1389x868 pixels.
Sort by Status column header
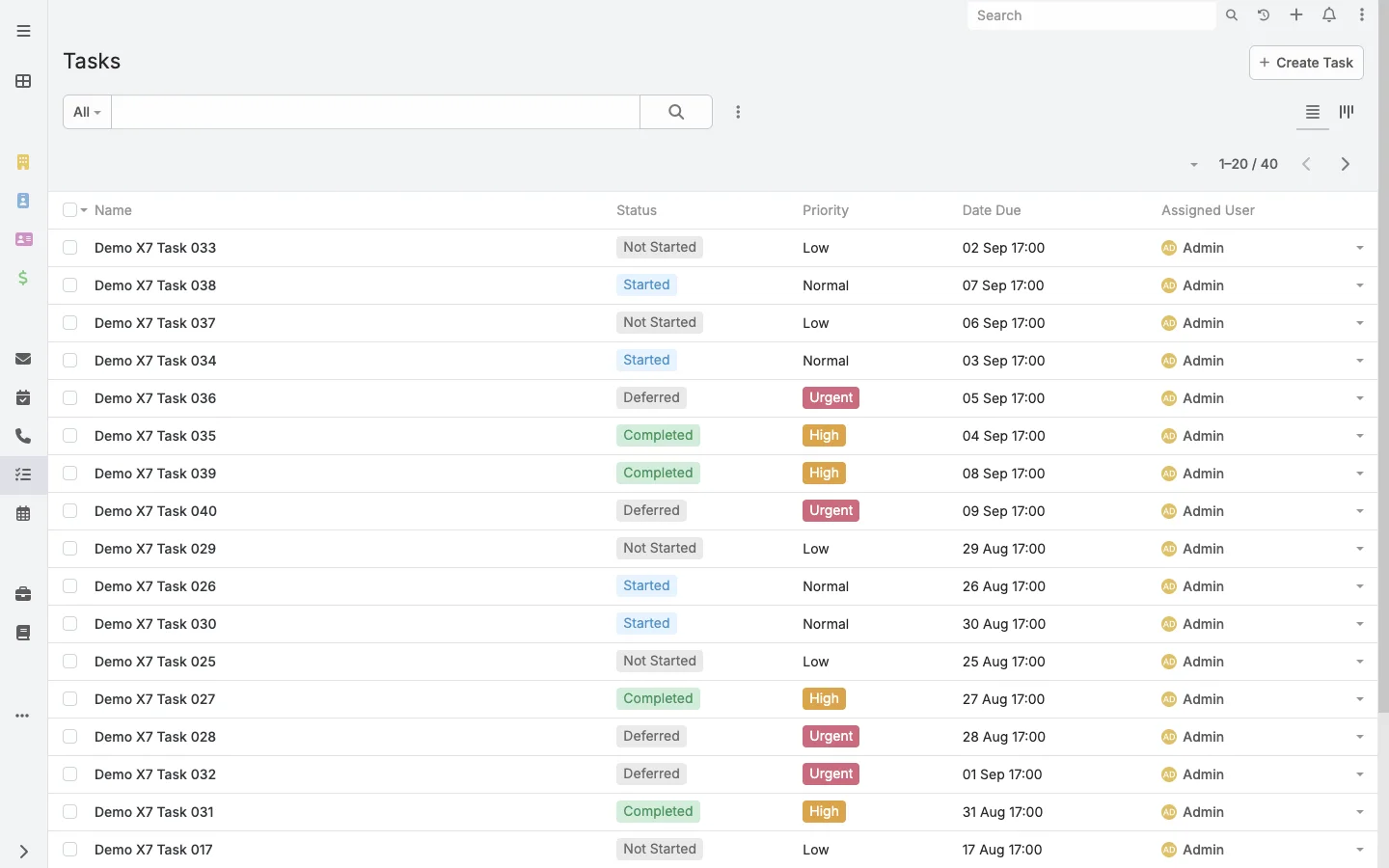(x=637, y=210)
